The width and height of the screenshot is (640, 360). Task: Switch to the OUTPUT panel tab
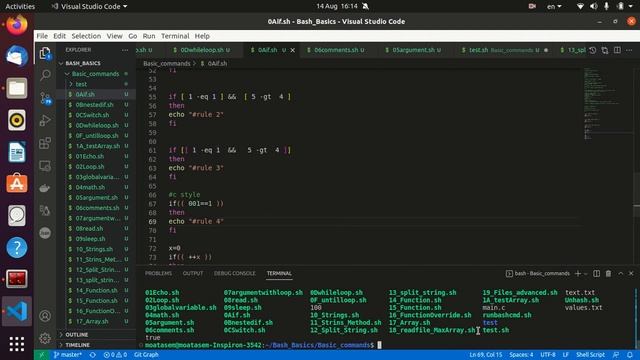pos(193,273)
